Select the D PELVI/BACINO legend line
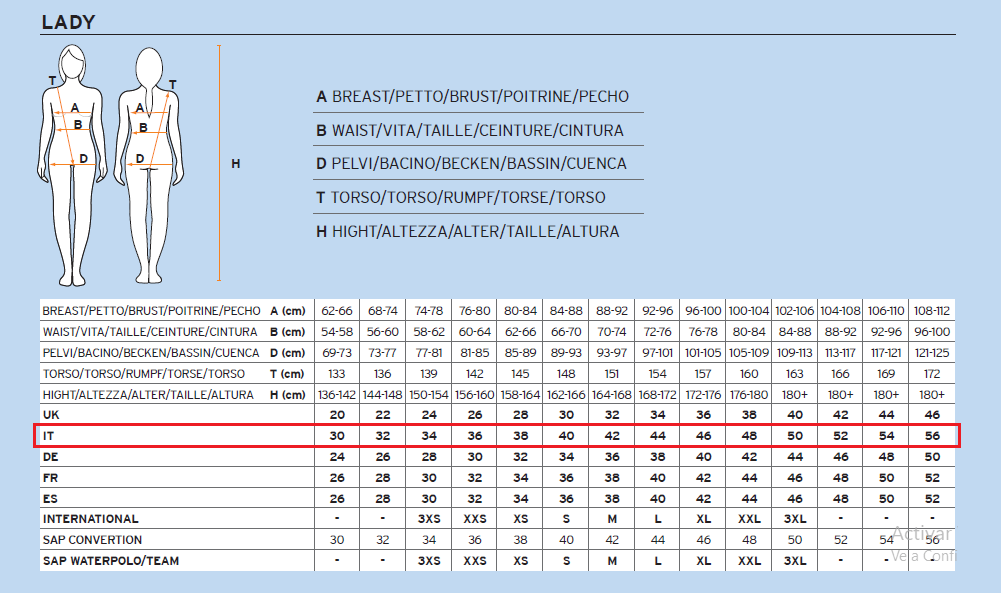The image size is (1001, 594). click(471, 163)
